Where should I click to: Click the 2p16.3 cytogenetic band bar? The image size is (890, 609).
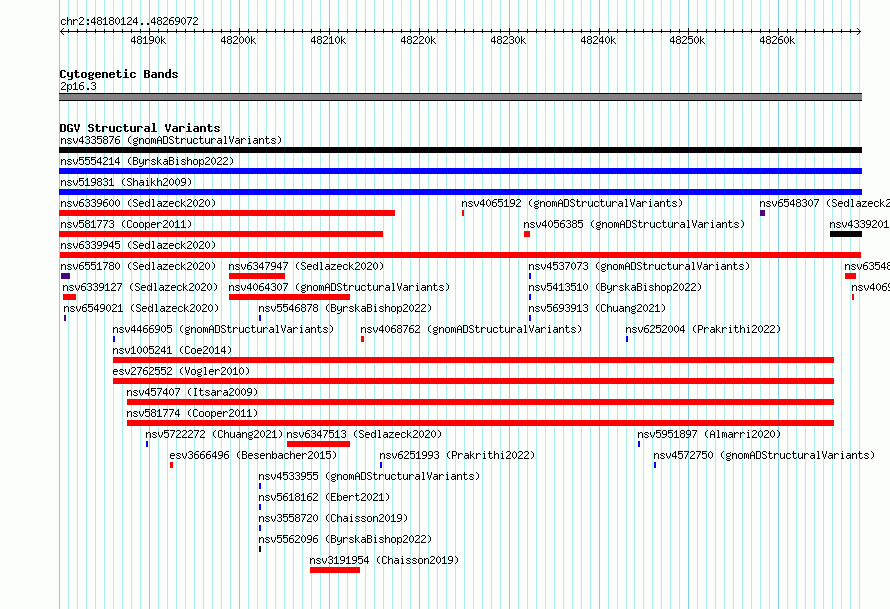click(x=460, y=97)
